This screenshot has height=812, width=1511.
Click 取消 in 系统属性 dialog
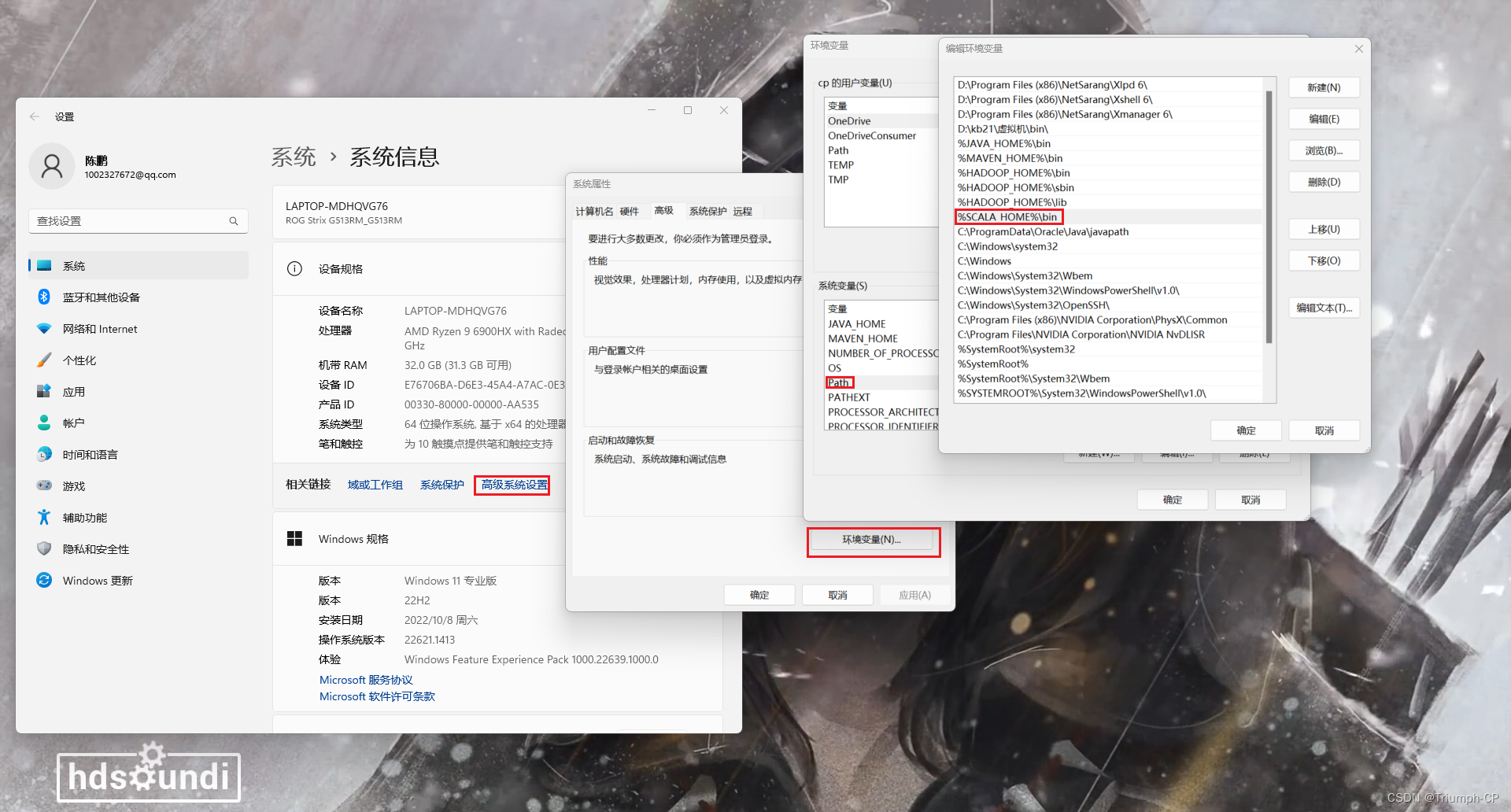tap(837, 595)
